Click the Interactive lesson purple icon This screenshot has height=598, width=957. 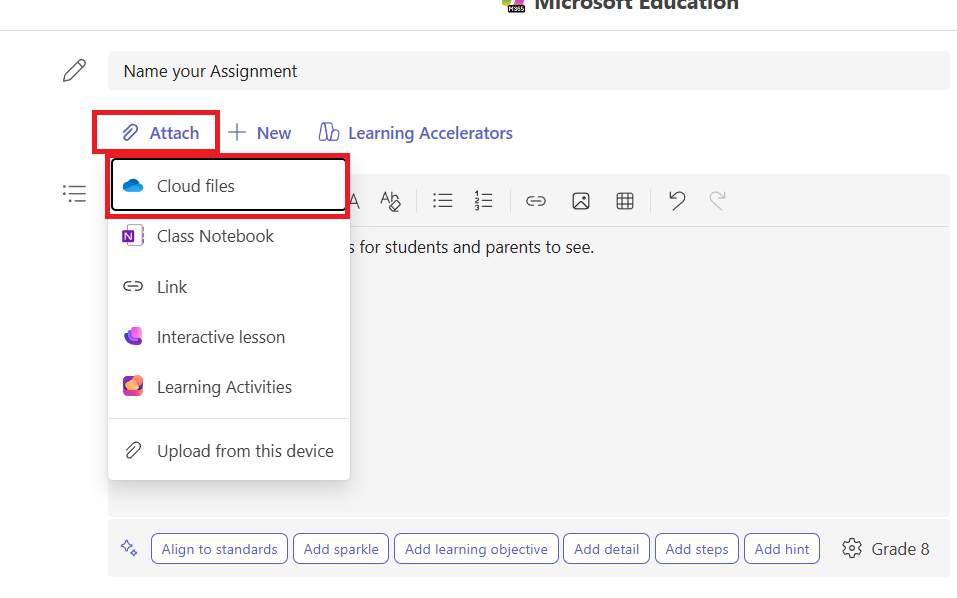133,336
